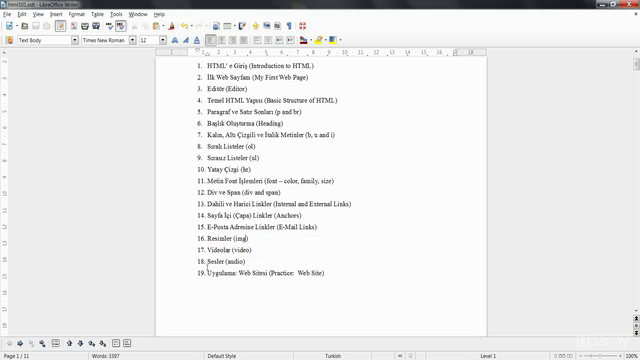Image resolution: width=640 pixels, height=360 pixels.
Task: Click Decrease Indent icon
Action: click(279, 40)
